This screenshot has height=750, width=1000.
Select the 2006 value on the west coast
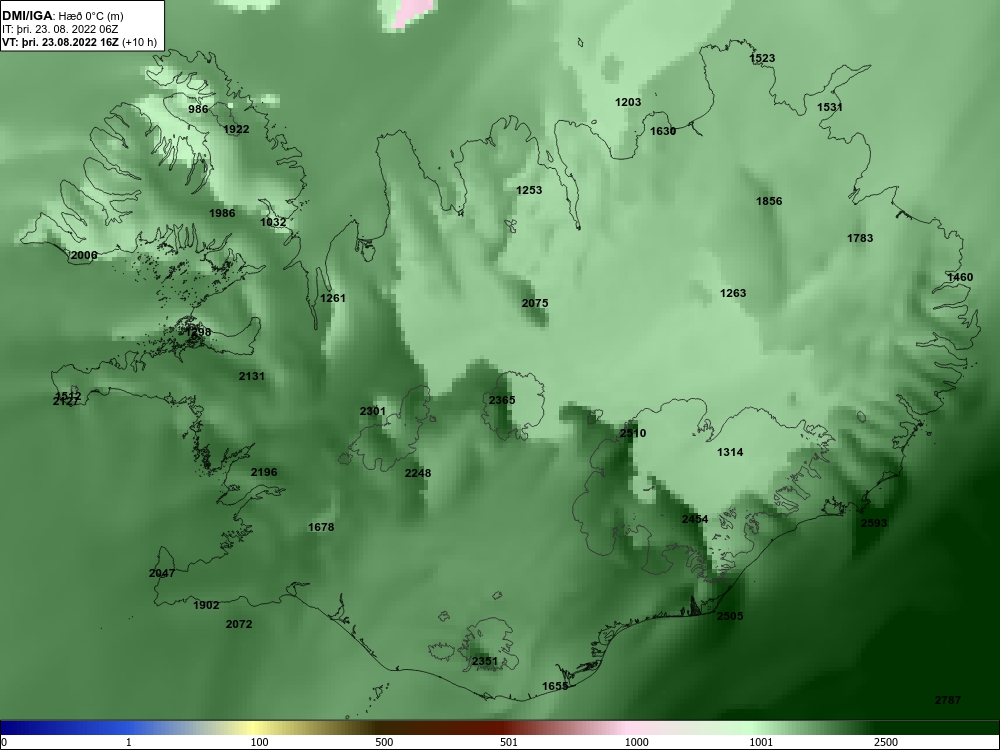point(84,256)
